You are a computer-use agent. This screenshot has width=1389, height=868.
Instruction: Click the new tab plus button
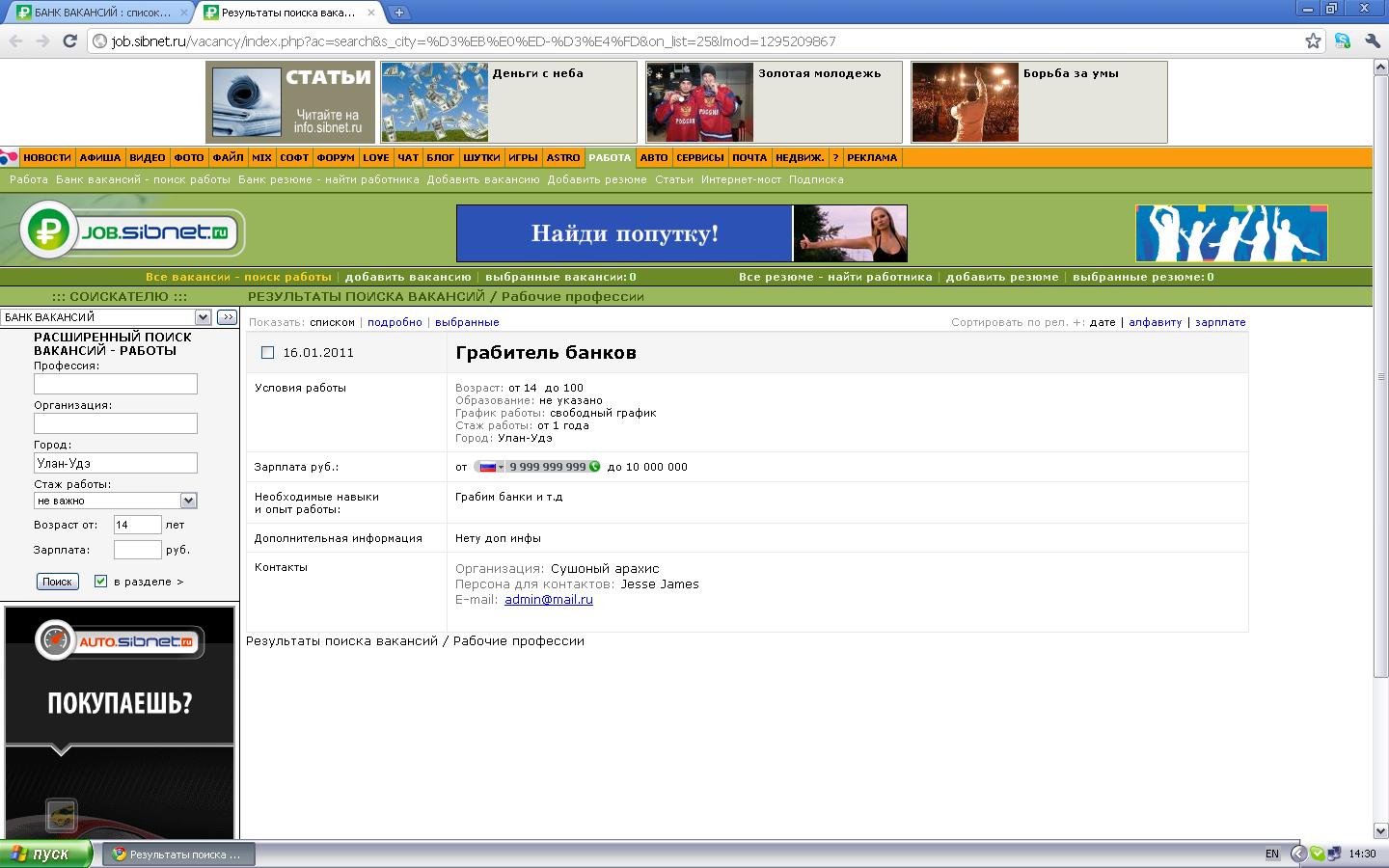coord(398,13)
